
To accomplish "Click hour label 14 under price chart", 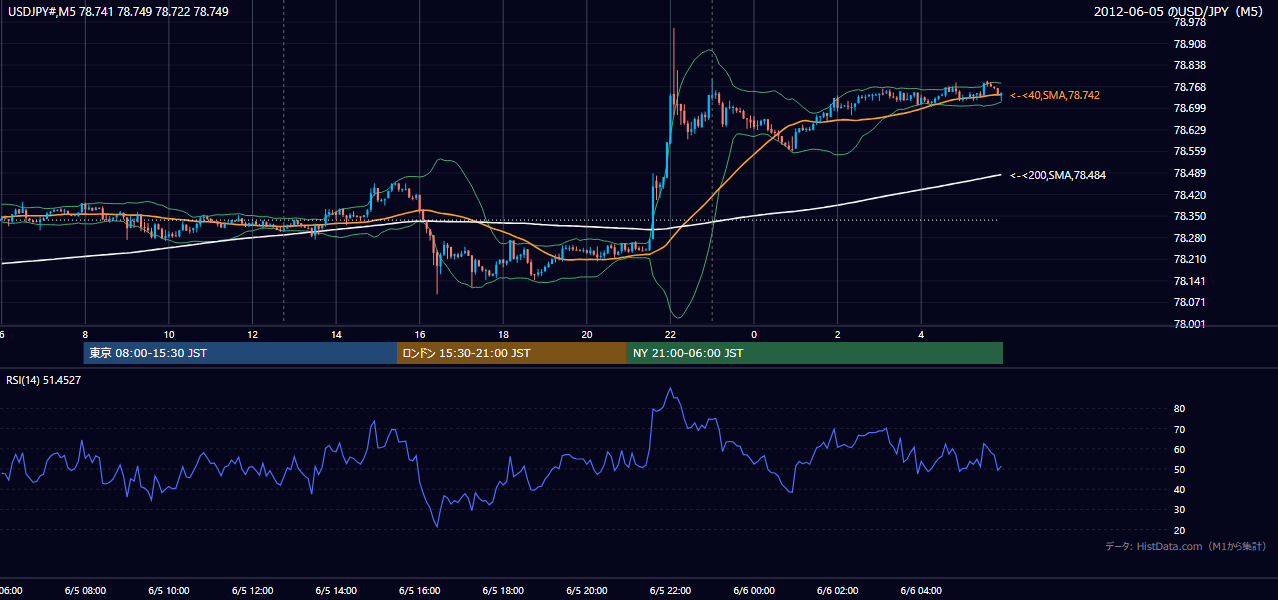I will [337, 334].
